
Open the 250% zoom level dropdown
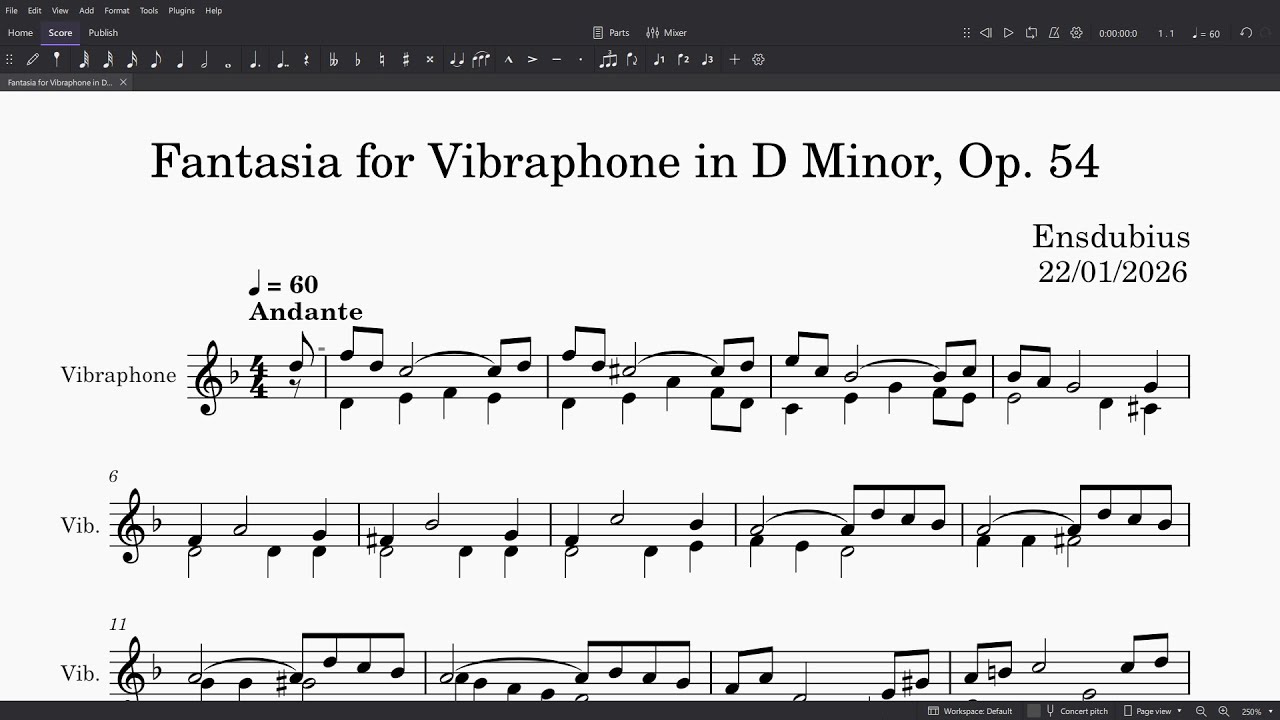point(1257,711)
